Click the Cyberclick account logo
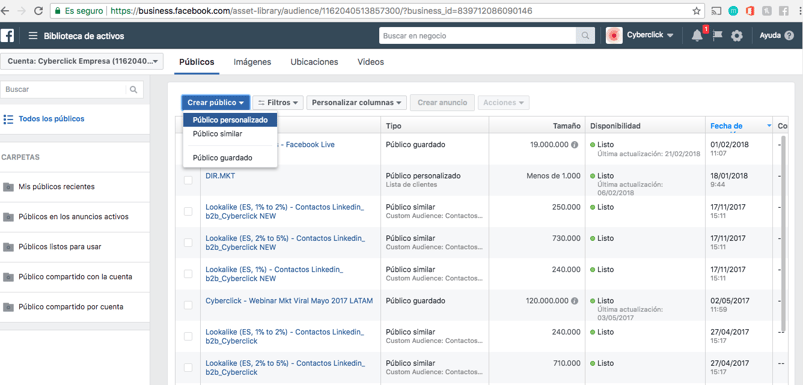This screenshot has width=803, height=385. coord(614,35)
